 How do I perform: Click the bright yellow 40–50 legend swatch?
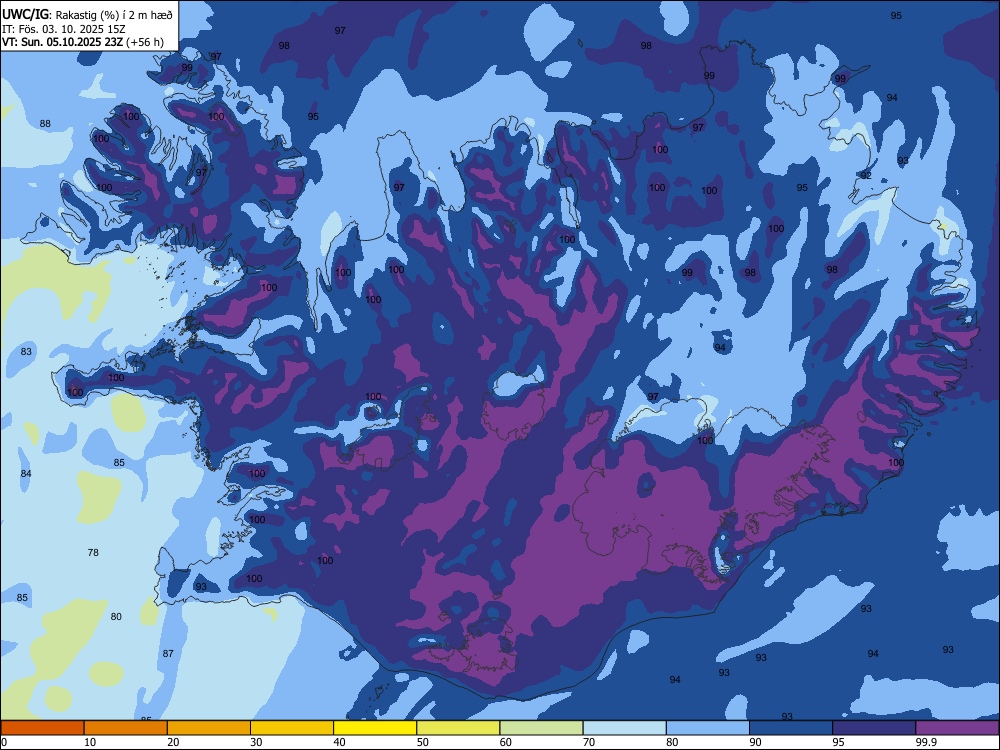375,728
